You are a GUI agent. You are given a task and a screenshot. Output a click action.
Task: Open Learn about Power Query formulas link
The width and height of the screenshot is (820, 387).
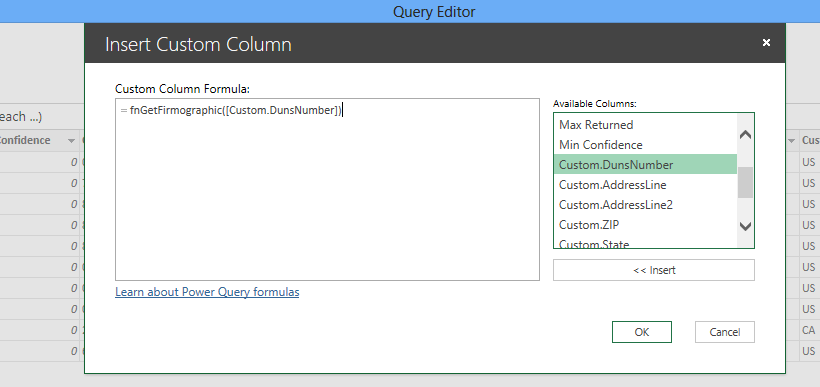[207, 292]
